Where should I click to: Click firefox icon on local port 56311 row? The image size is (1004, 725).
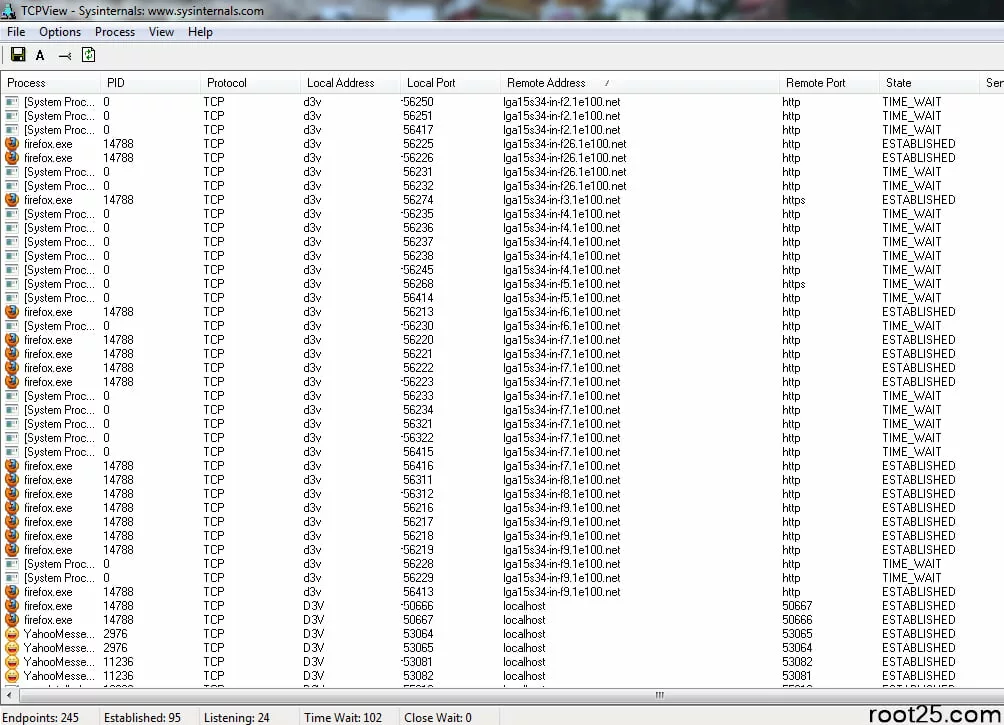[12, 480]
